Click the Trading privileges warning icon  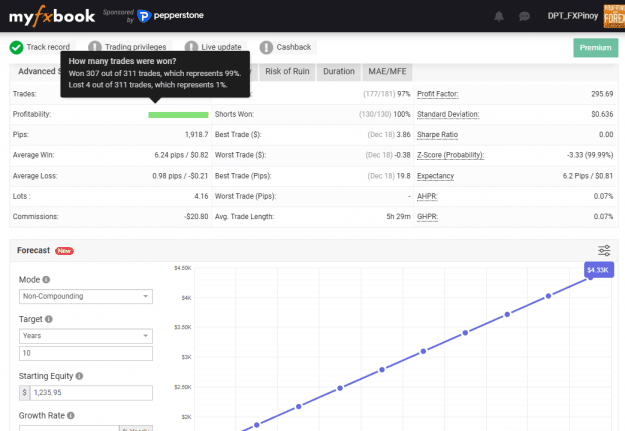pos(94,47)
